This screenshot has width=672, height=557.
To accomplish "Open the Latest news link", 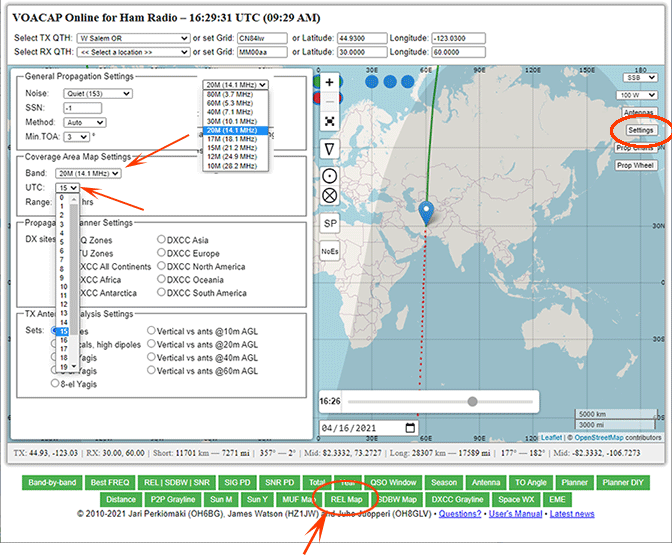I will click(x=572, y=514).
